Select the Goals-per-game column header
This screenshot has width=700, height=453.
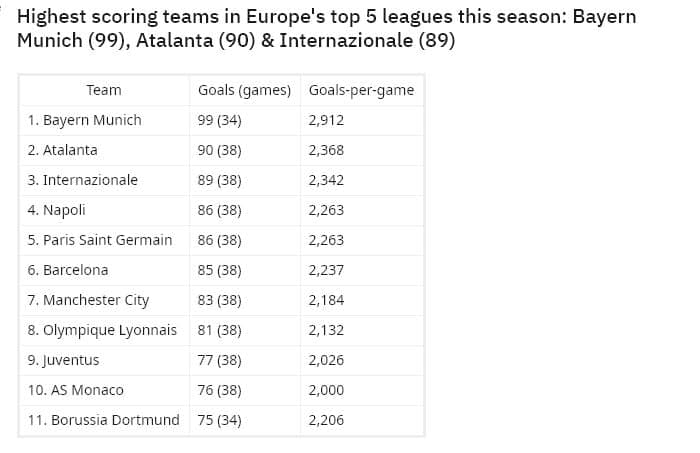point(362,90)
